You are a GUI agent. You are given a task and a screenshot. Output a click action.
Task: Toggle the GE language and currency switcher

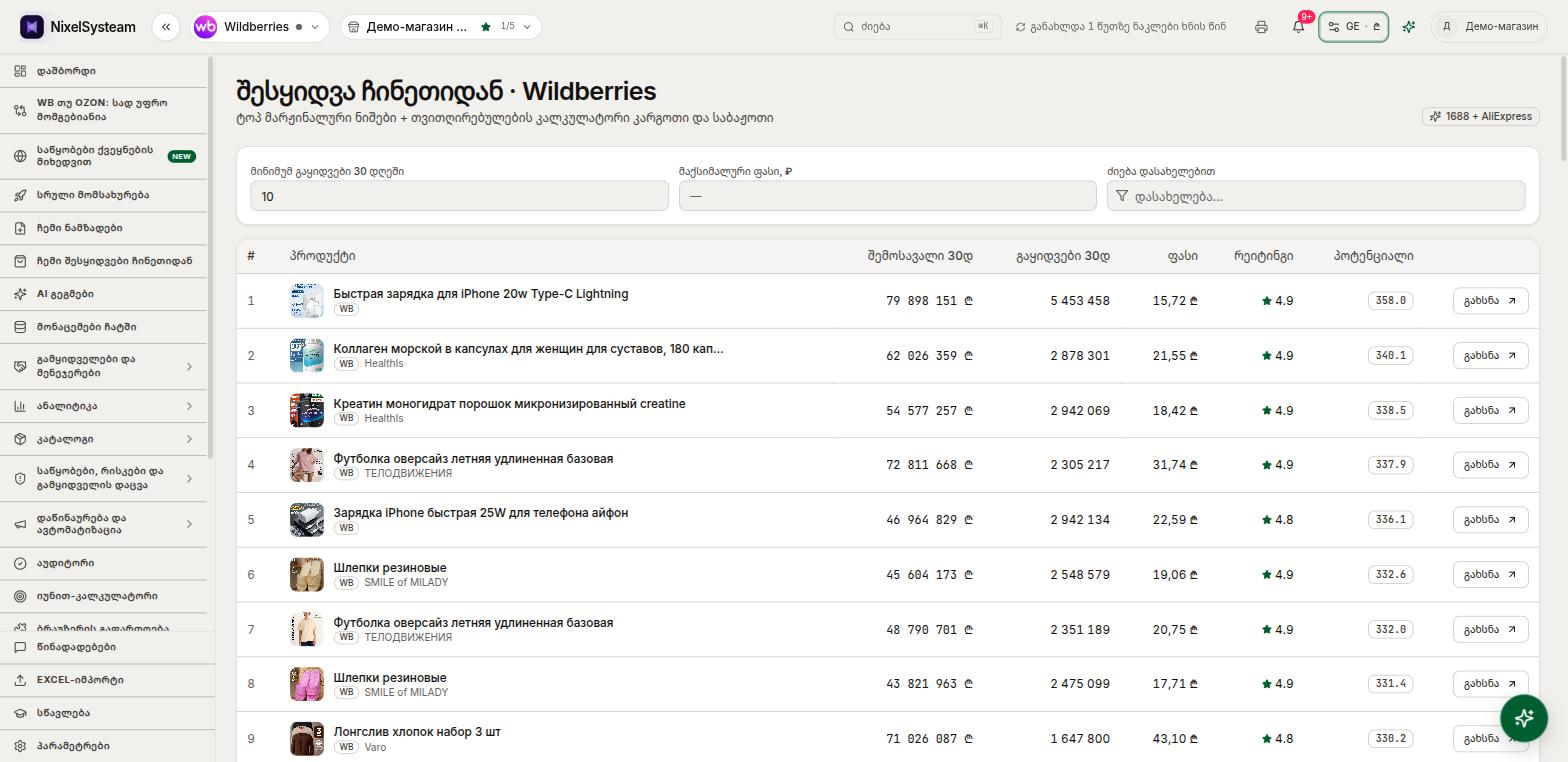[x=1353, y=27]
